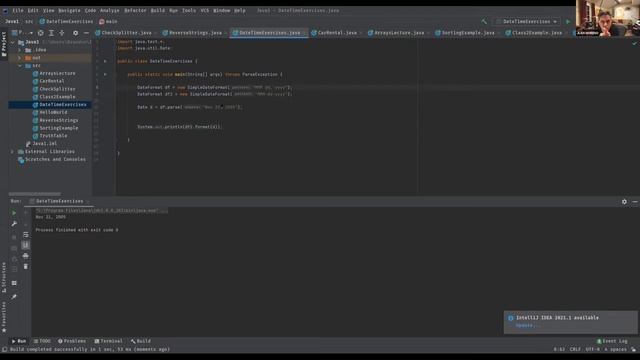Switch to ReverseStrings.java editor tab
The height and width of the screenshot is (360, 640).
tap(195, 33)
